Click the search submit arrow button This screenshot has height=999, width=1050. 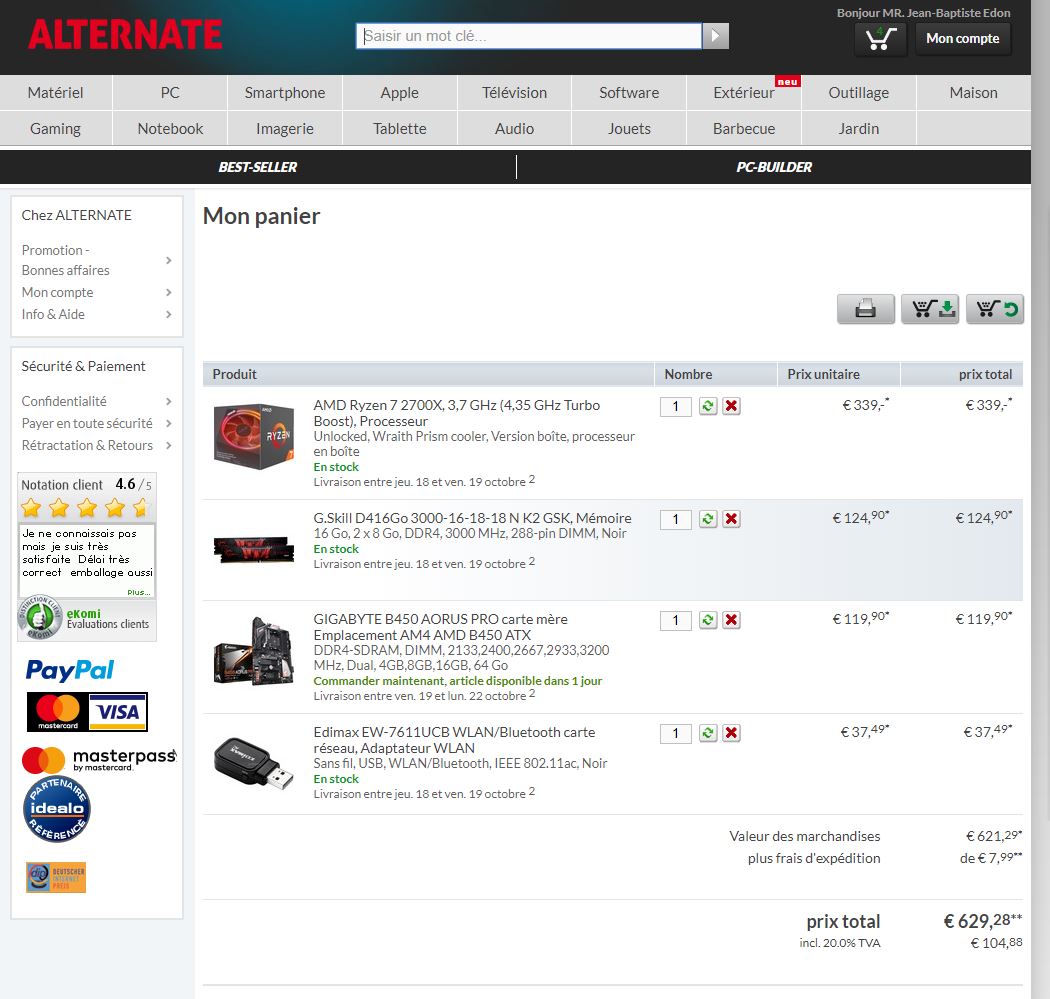pyautogui.click(x=715, y=36)
